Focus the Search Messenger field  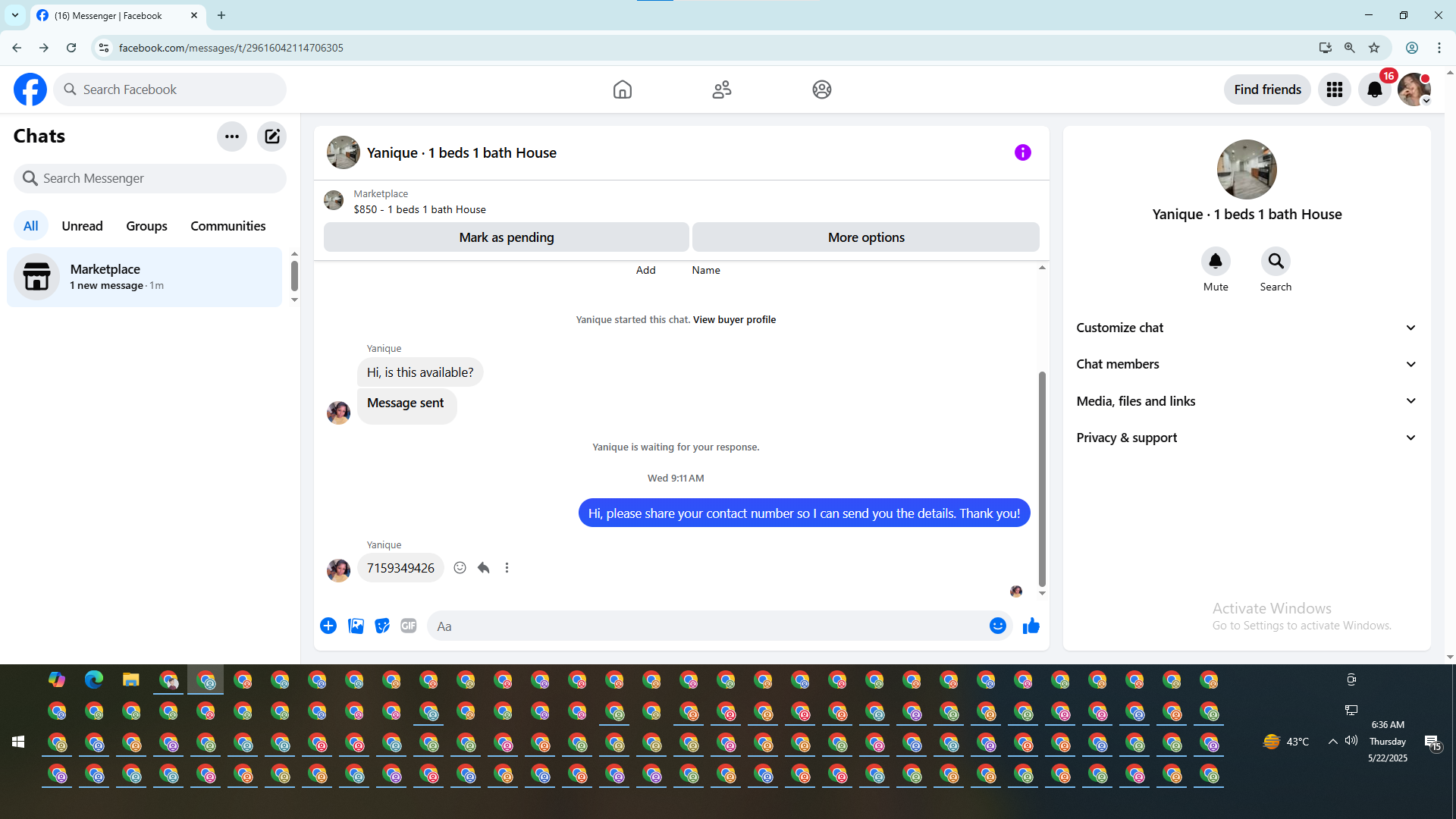point(150,178)
